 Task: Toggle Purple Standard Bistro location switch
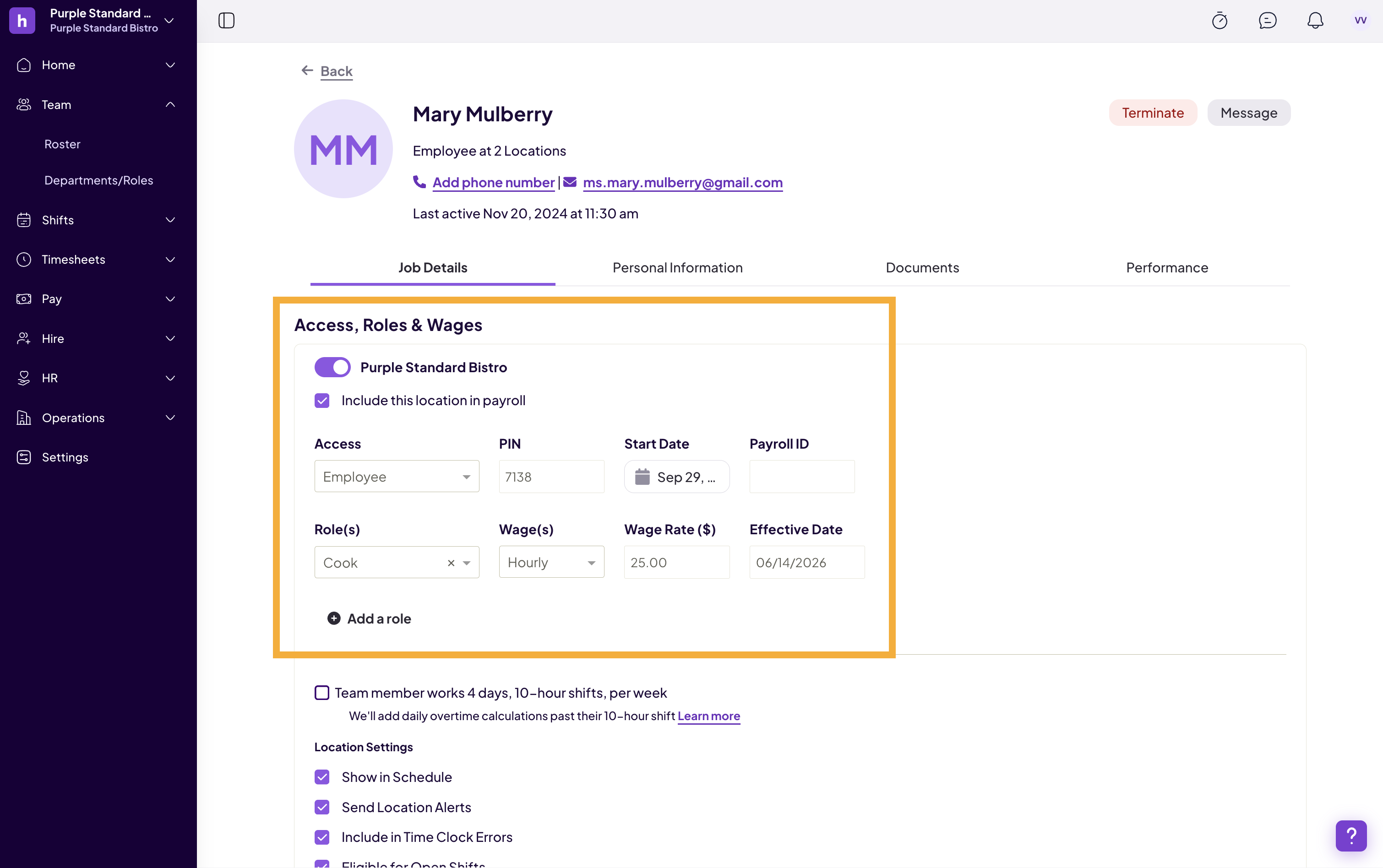pos(332,368)
